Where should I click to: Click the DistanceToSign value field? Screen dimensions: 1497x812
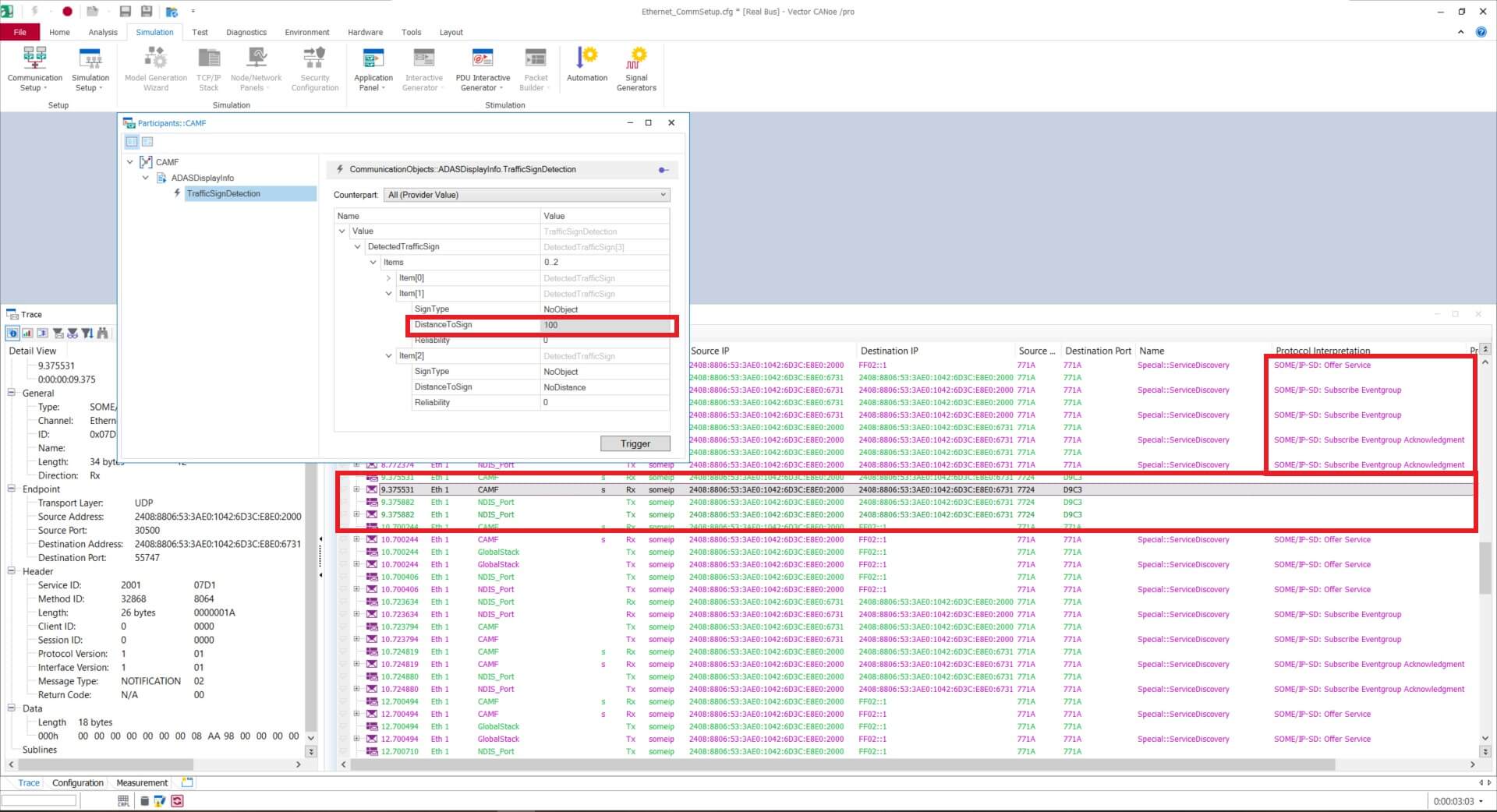point(605,325)
